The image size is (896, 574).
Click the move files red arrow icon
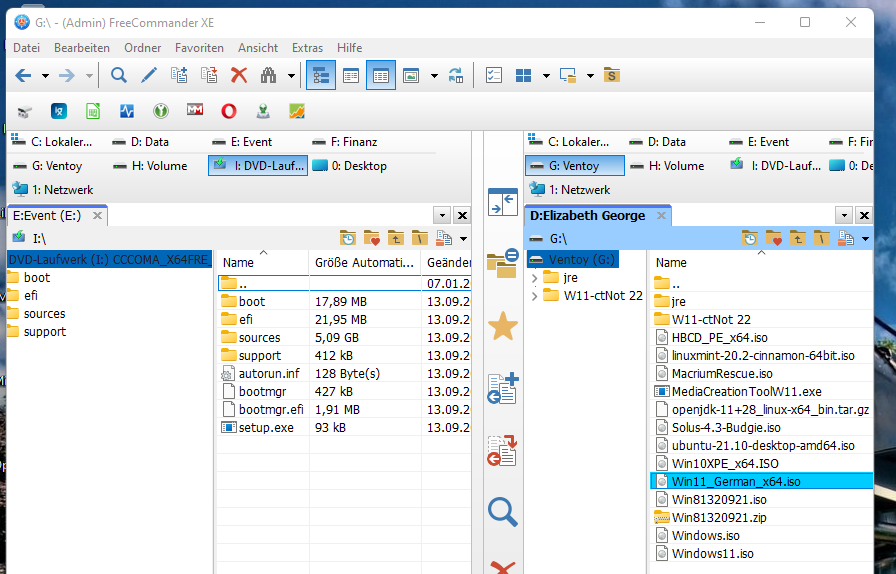tap(503, 451)
